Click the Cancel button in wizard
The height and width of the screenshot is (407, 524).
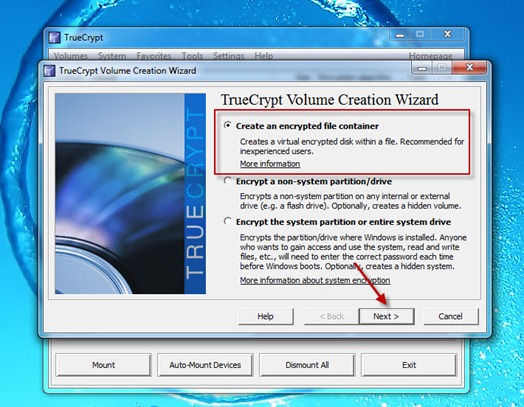450,316
